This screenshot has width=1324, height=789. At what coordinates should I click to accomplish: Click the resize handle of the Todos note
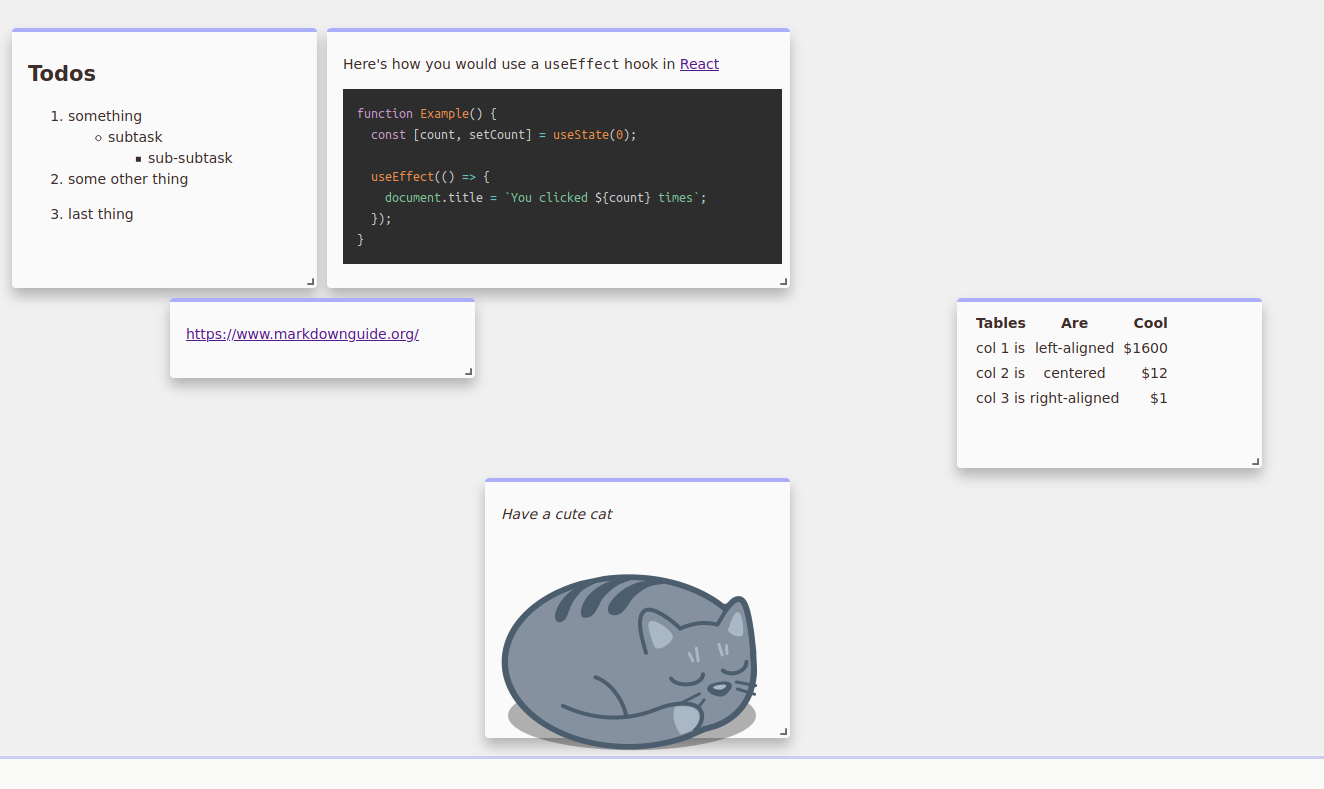311,282
